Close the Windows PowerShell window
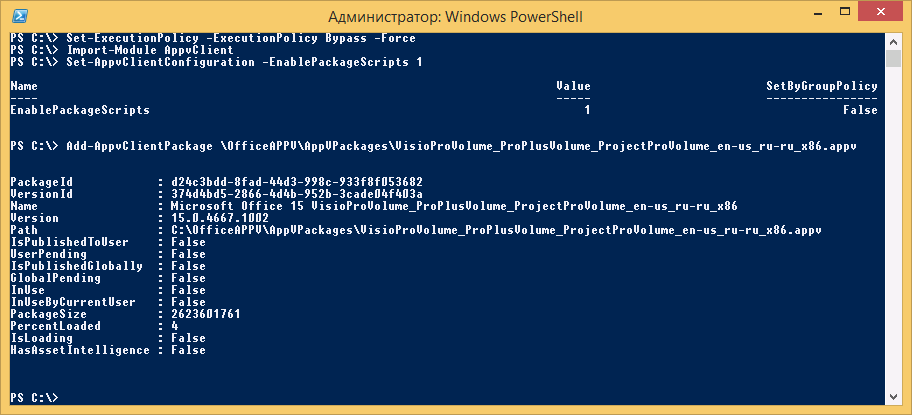Screen dimensions: 912x415 click(x=879, y=12)
